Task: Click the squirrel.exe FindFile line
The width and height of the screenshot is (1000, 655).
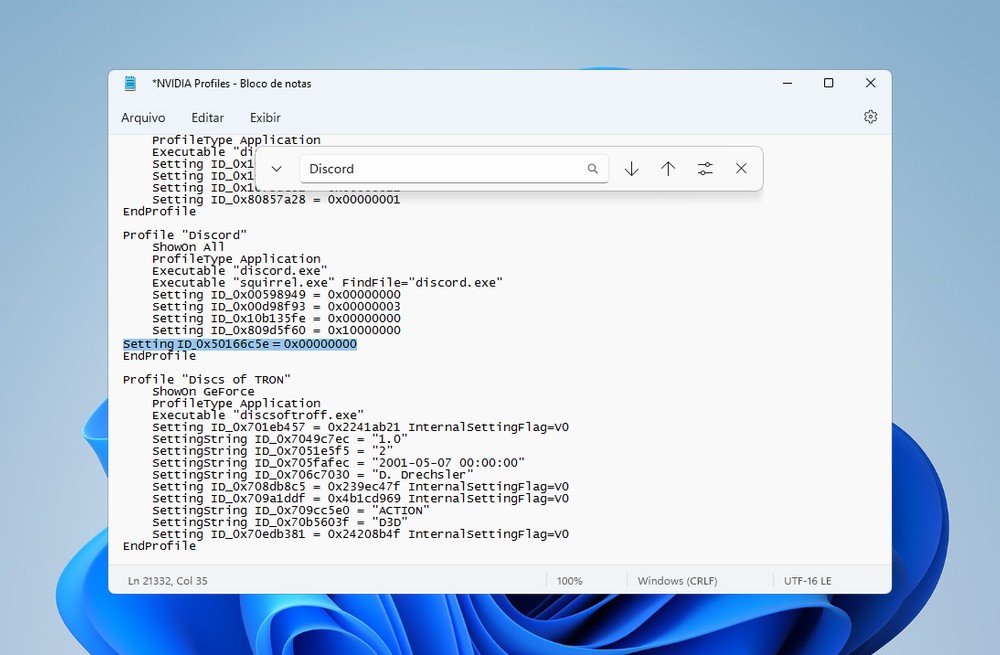Action: (x=327, y=283)
